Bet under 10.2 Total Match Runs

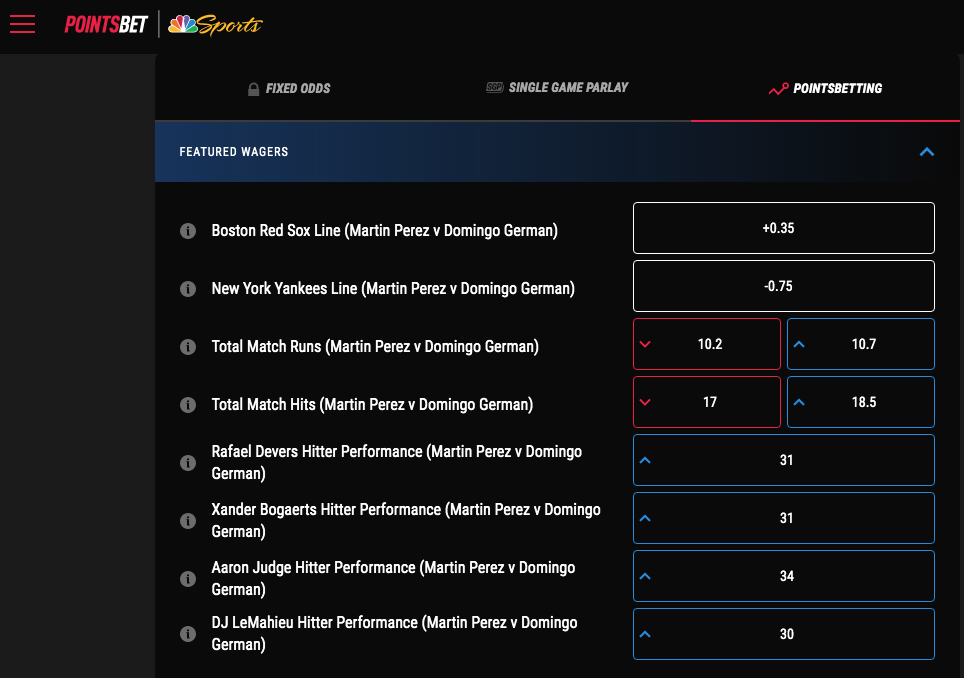pos(707,344)
